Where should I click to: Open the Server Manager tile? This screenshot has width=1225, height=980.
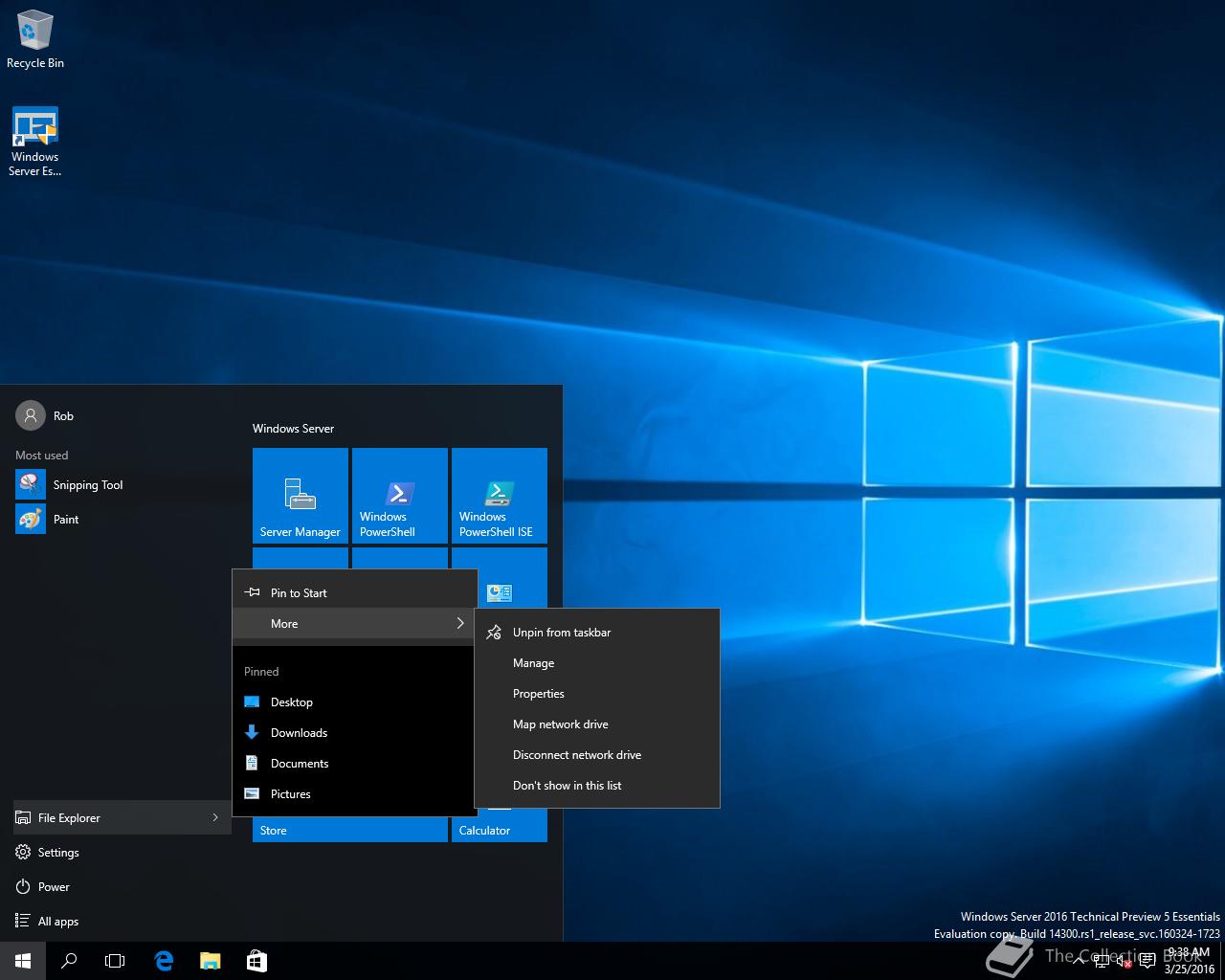click(x=301, y=496)
